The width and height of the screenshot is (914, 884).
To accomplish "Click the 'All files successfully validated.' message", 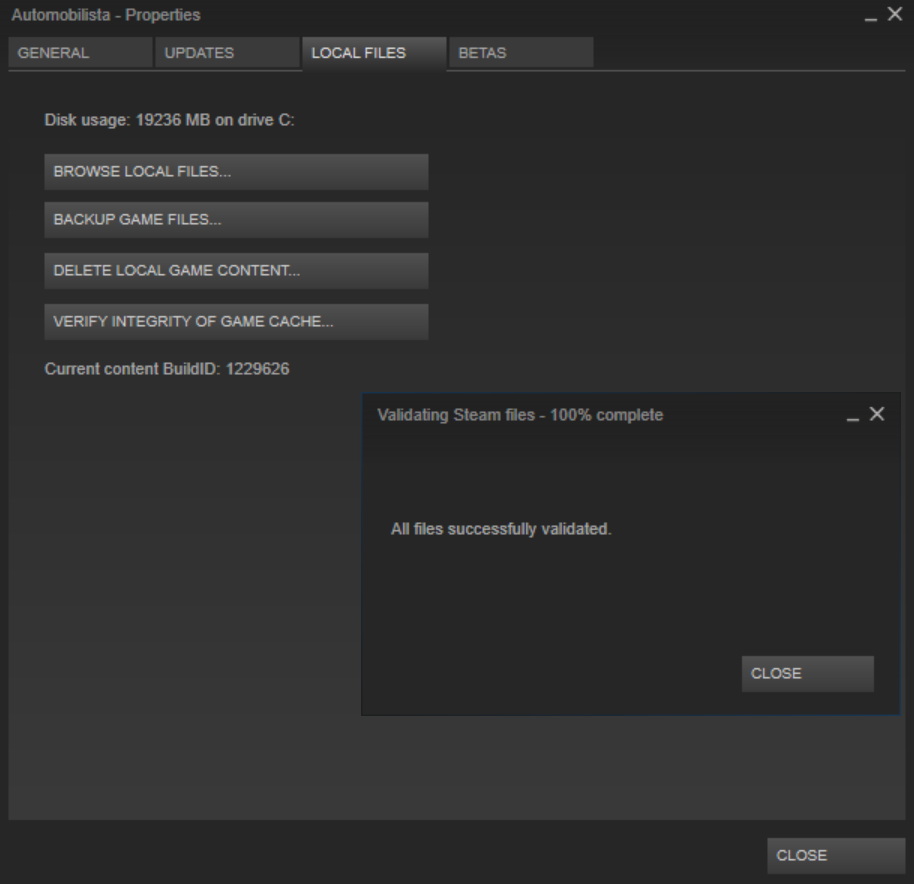I will tap(501, 529).
